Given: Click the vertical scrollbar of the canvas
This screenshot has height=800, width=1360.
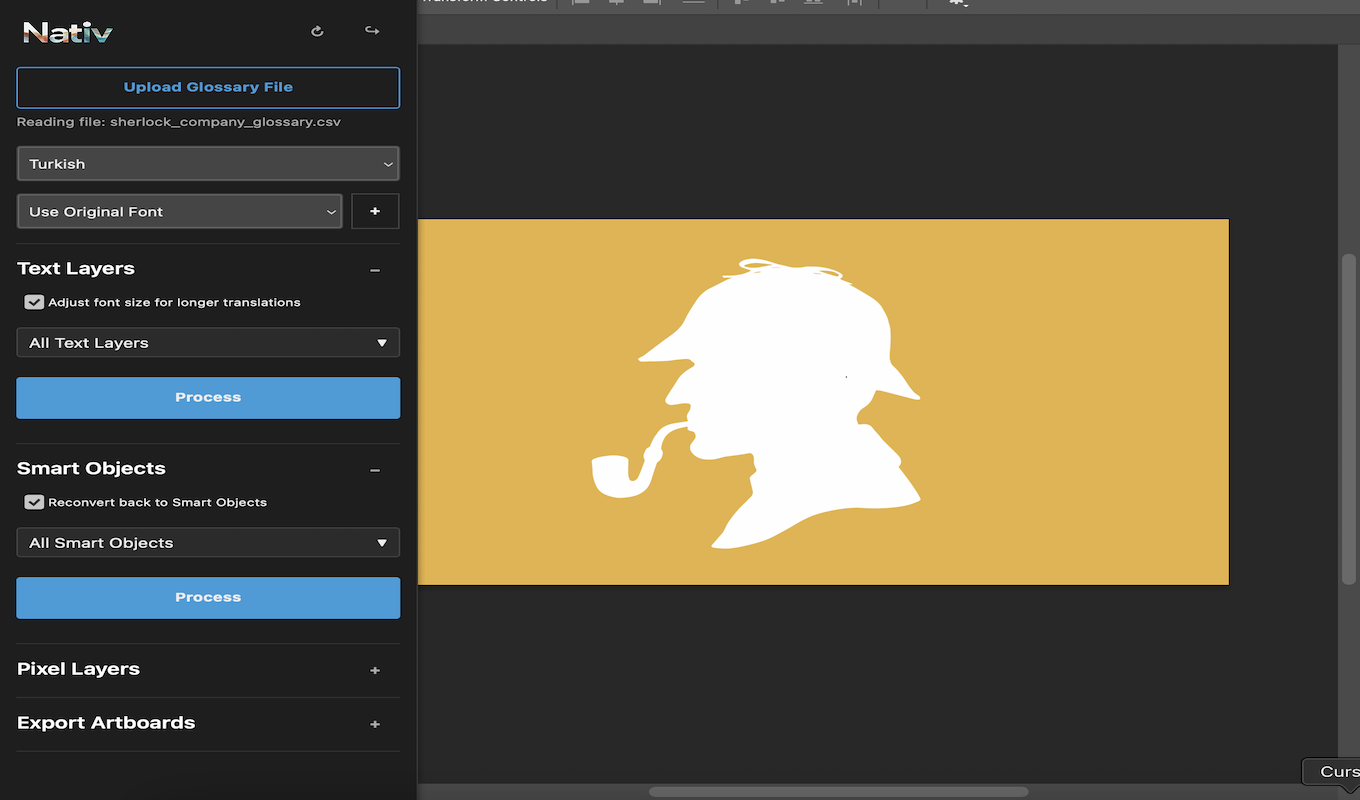Looking at the screenshot, I should pyautogui.click(x=1348, y=419).
